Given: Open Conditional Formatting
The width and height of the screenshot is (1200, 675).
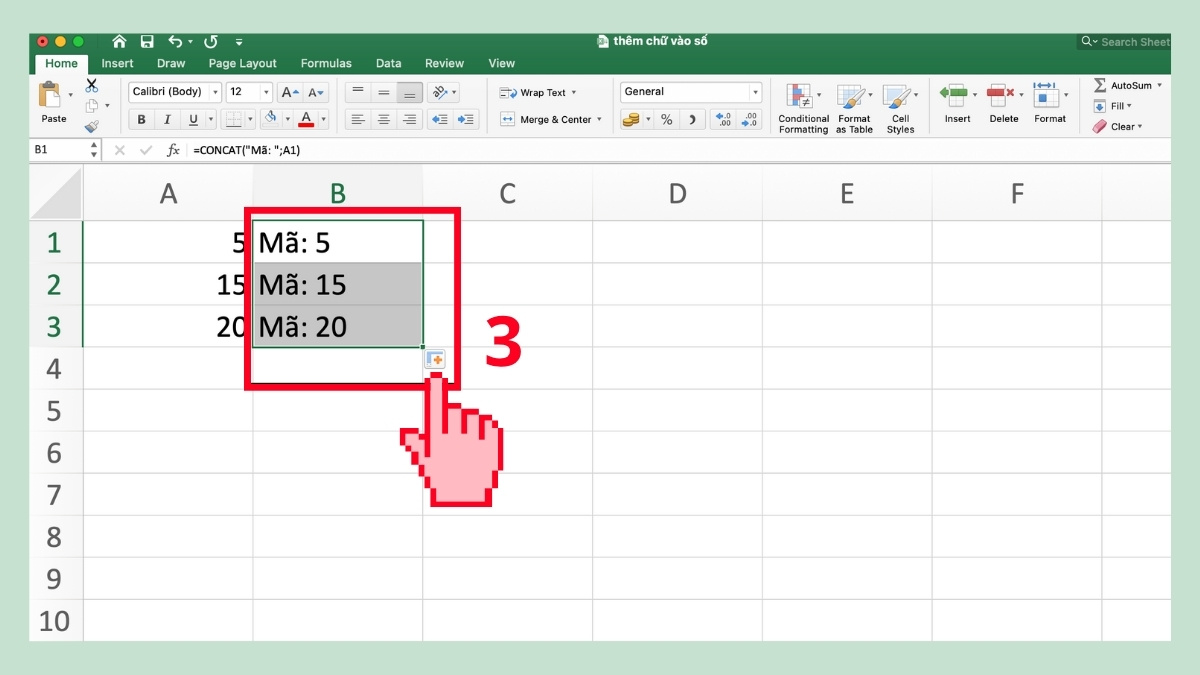Looking at the screenshot, I should [x=802, y=105].
